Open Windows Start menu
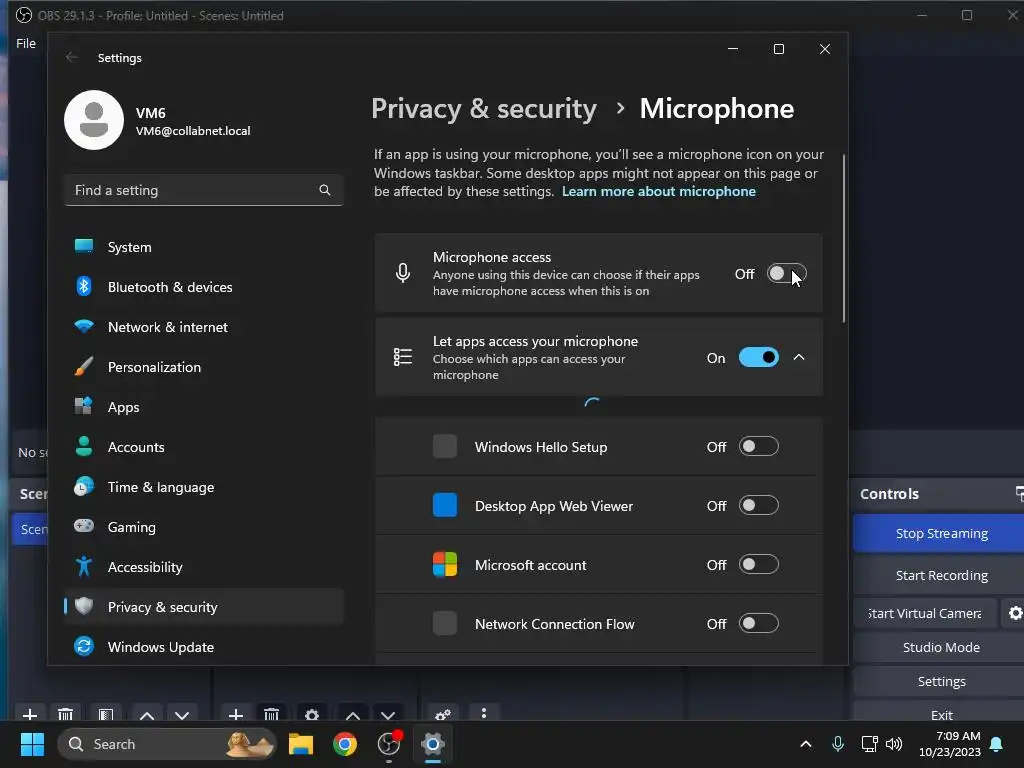This screenshot has height=768, width=1024. click(32, 744)
